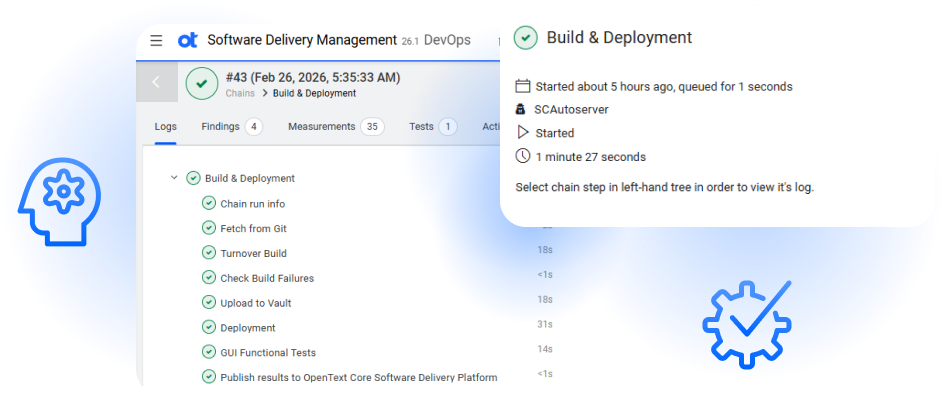
Task: Click the gear with checkmark illustration icon
Action: click(747, 323)
